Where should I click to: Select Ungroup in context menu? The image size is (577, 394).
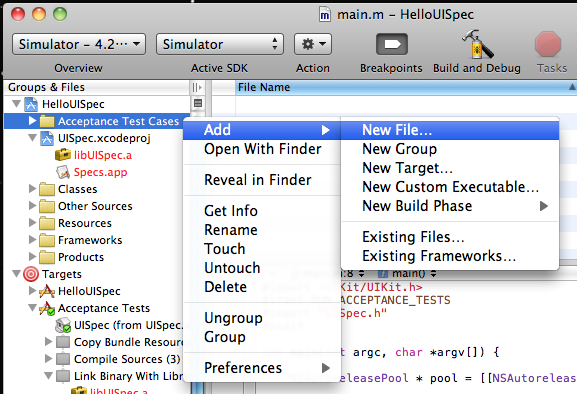coord(262,318)
